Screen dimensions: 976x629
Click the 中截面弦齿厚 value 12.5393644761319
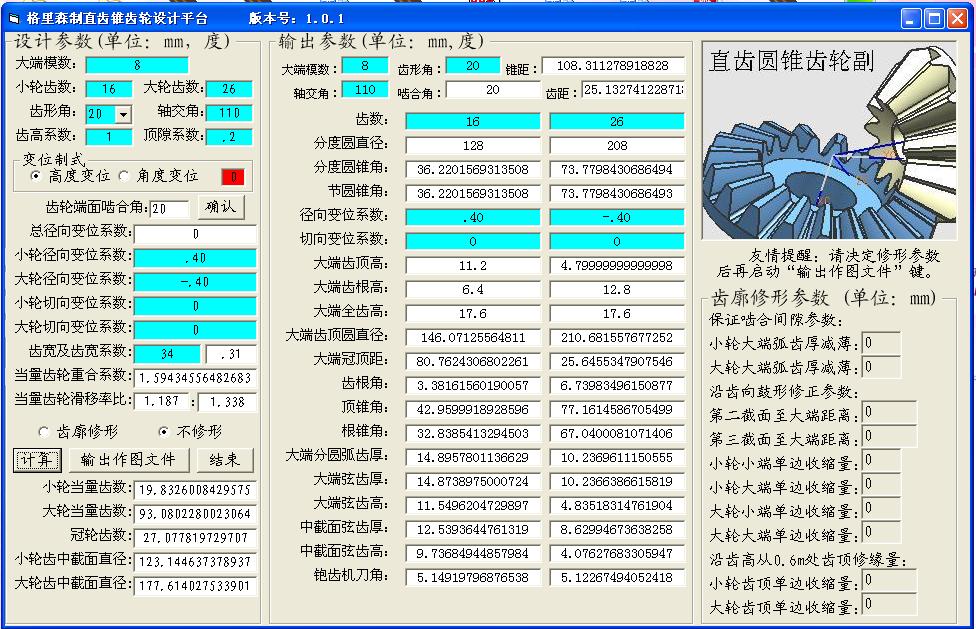(x=473, y=529)
